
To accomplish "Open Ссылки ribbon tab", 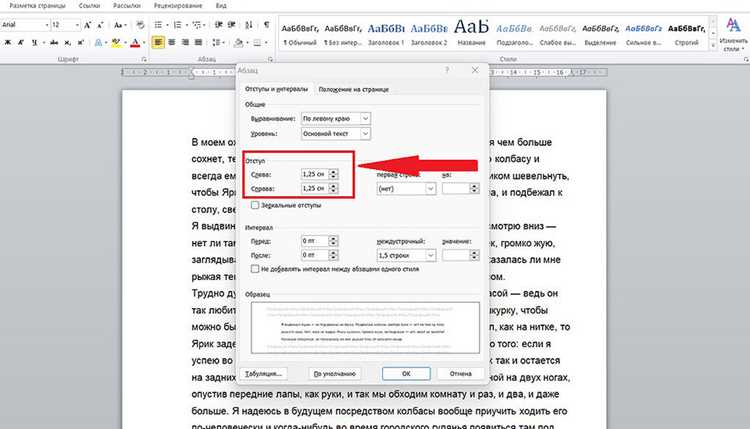I will pyautogui.click(x=89, y=6).
